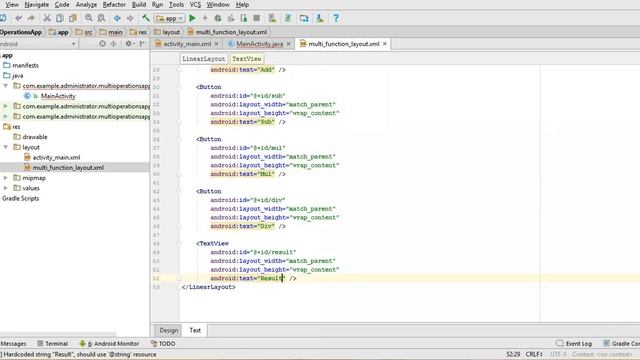Navigate forward with the right arrow

[130, 18]
